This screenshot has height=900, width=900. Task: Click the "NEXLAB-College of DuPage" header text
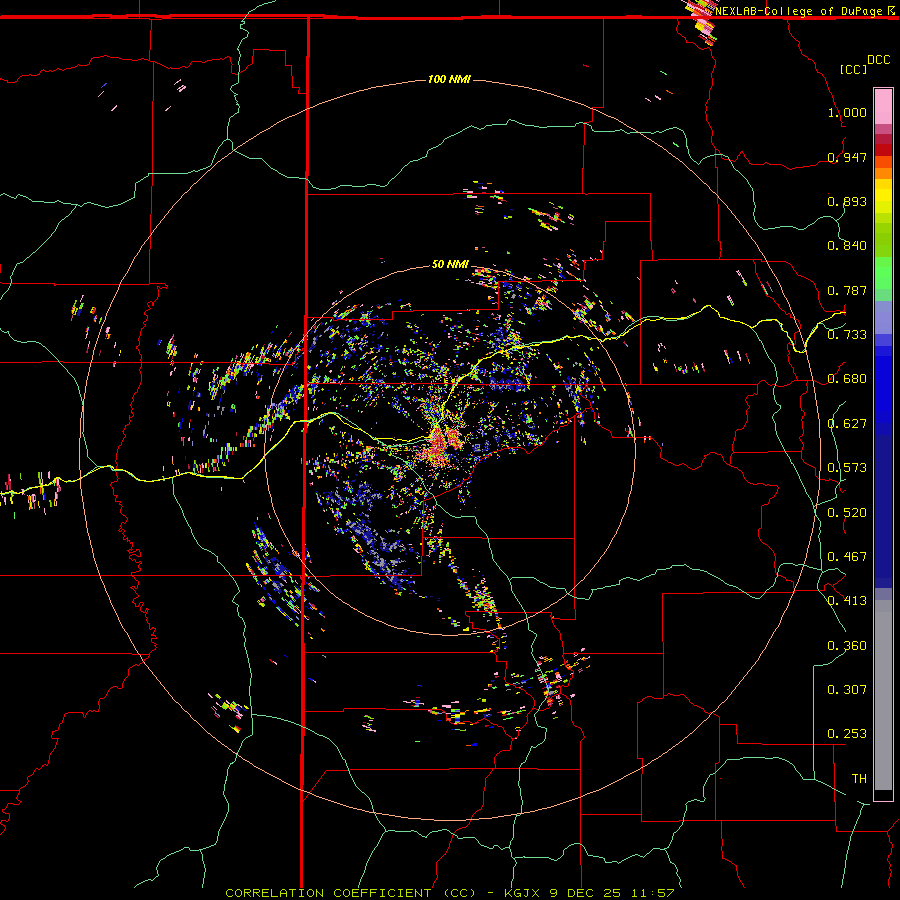(x=798, y=11)
